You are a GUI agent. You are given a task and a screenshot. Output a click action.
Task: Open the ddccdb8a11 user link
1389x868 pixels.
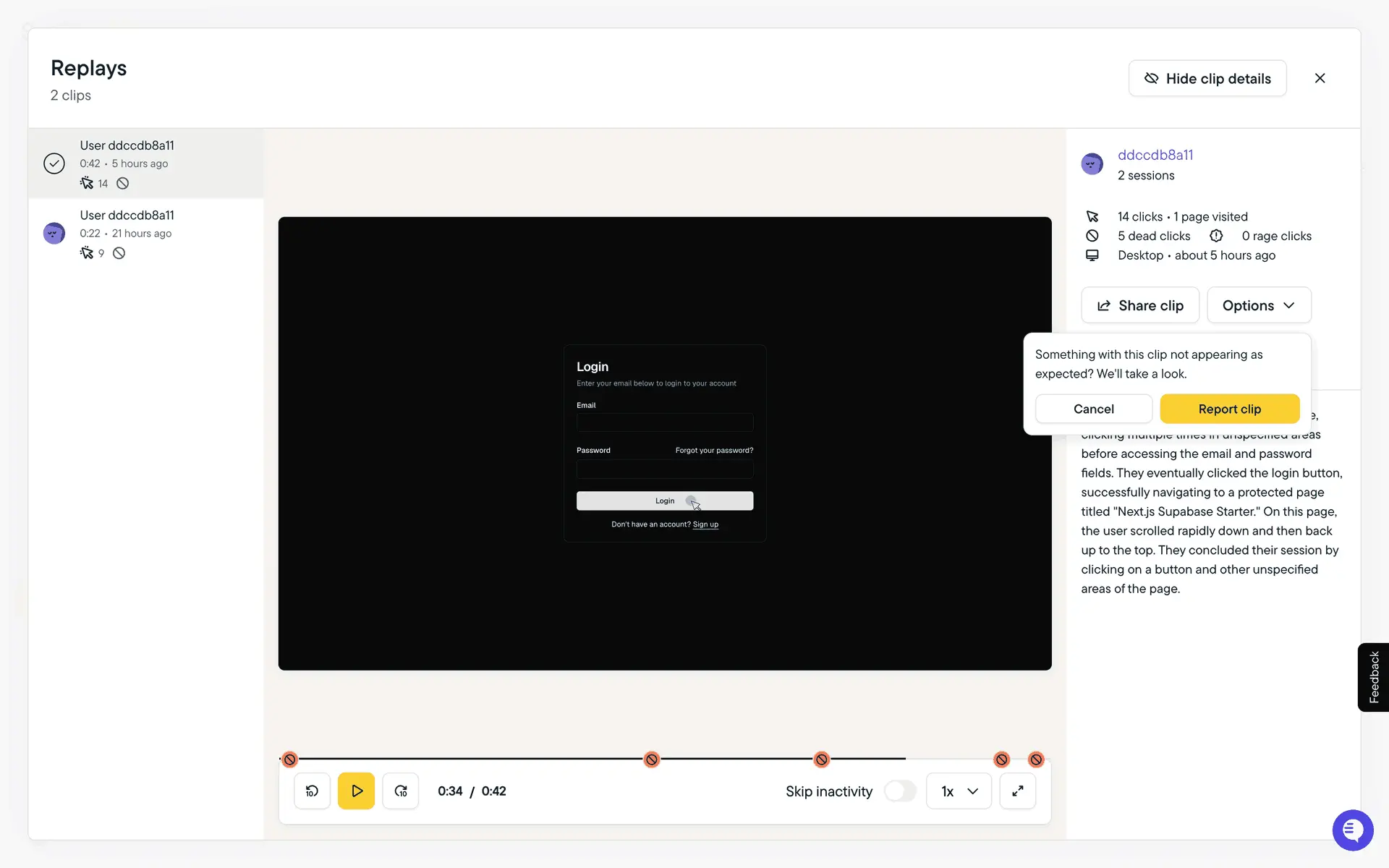click(x=1155, y=155)
